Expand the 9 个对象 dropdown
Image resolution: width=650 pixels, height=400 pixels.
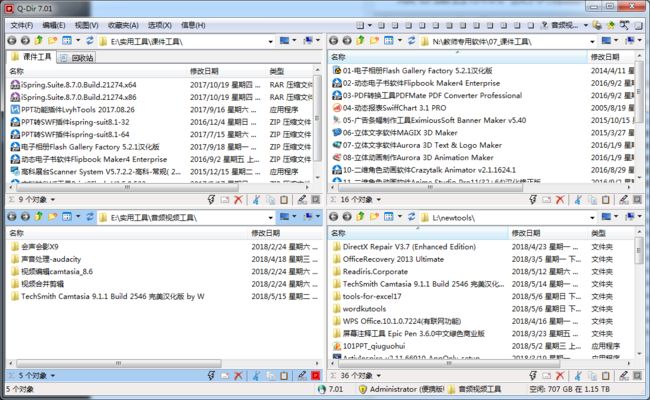coord(53,200)
